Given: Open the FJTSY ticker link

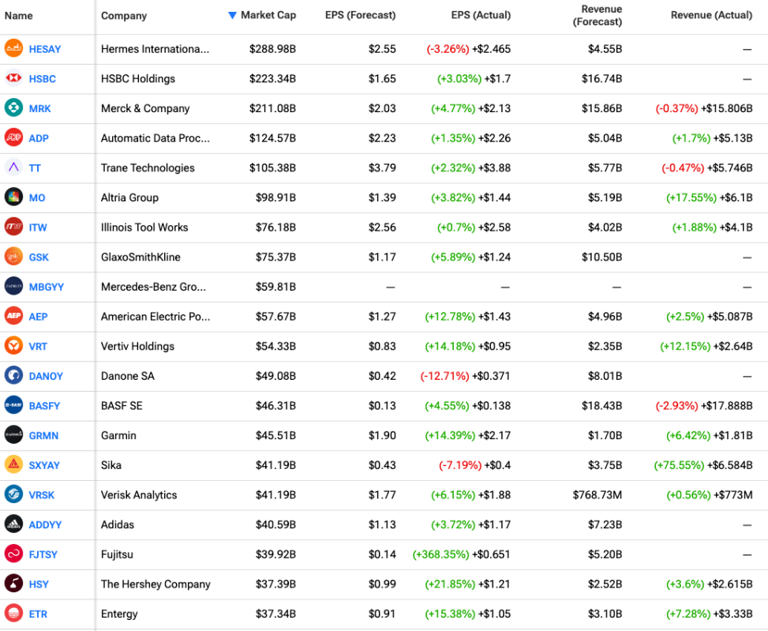Looking at the screenshot, I should pyautogui.click(x=43, y=555).
